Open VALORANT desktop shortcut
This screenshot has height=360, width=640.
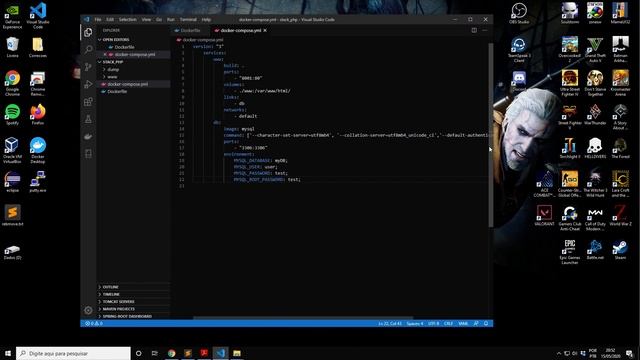(544, 216)
